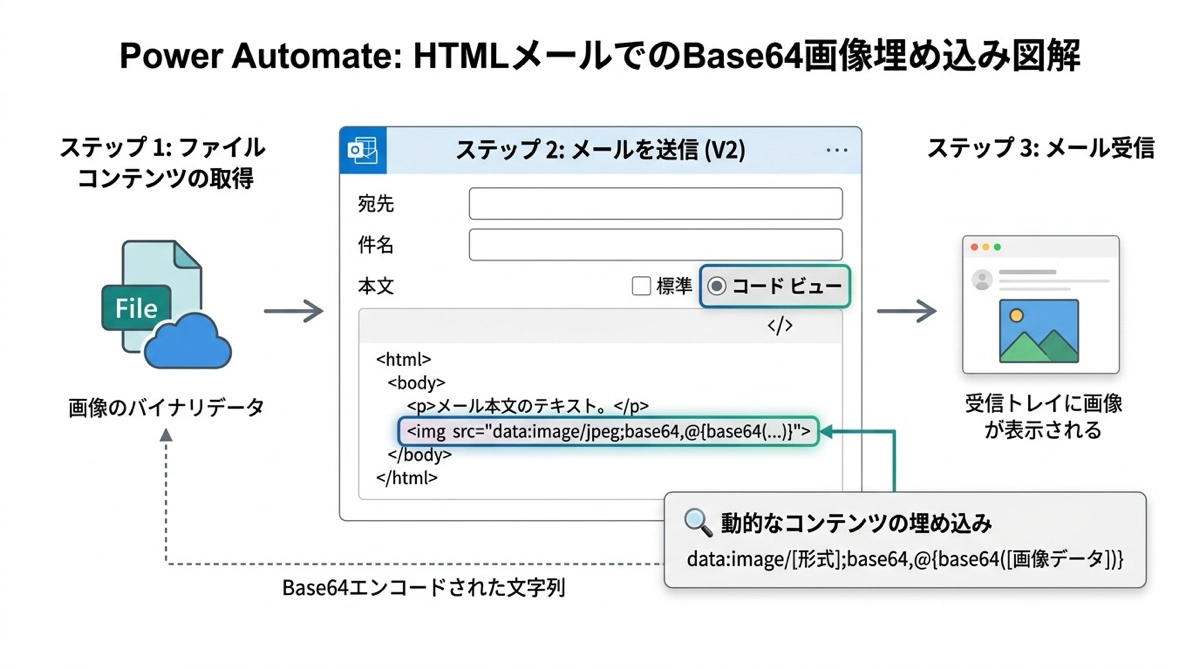Click the 件名 input field

coord(655,245)
